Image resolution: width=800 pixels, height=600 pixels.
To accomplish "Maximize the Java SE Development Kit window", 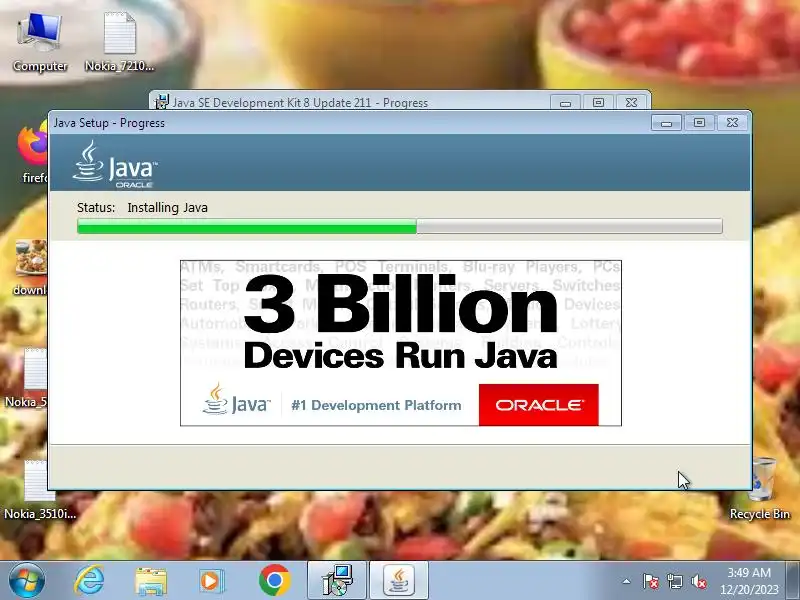I will [x=598, y=103].
